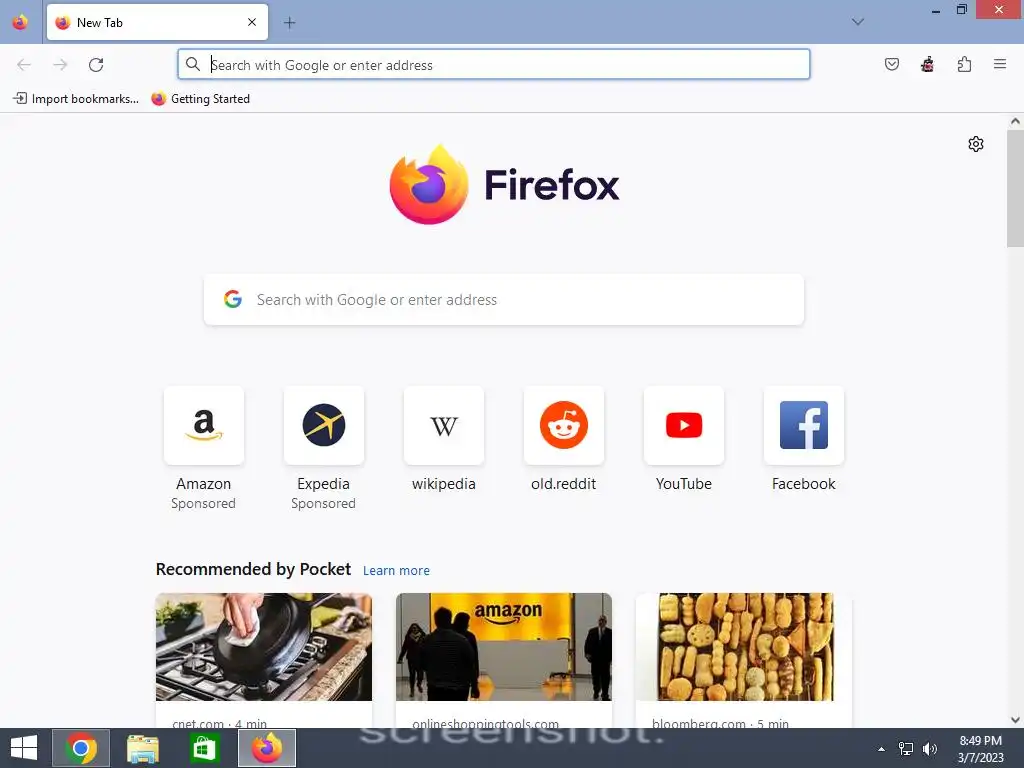Open the old.reddit shortcut tile
Image resolution: width=1024 pixels, height=768 pixels.
point(564,426)
